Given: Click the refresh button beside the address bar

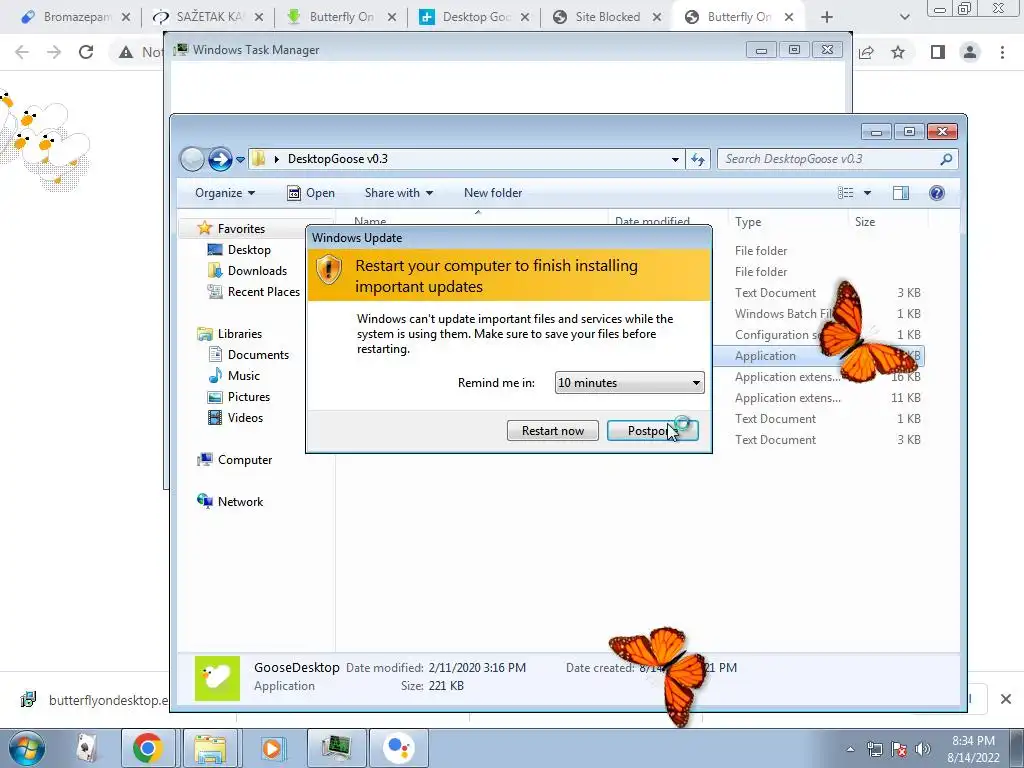Looking at the screenshot, I should 698,159.
